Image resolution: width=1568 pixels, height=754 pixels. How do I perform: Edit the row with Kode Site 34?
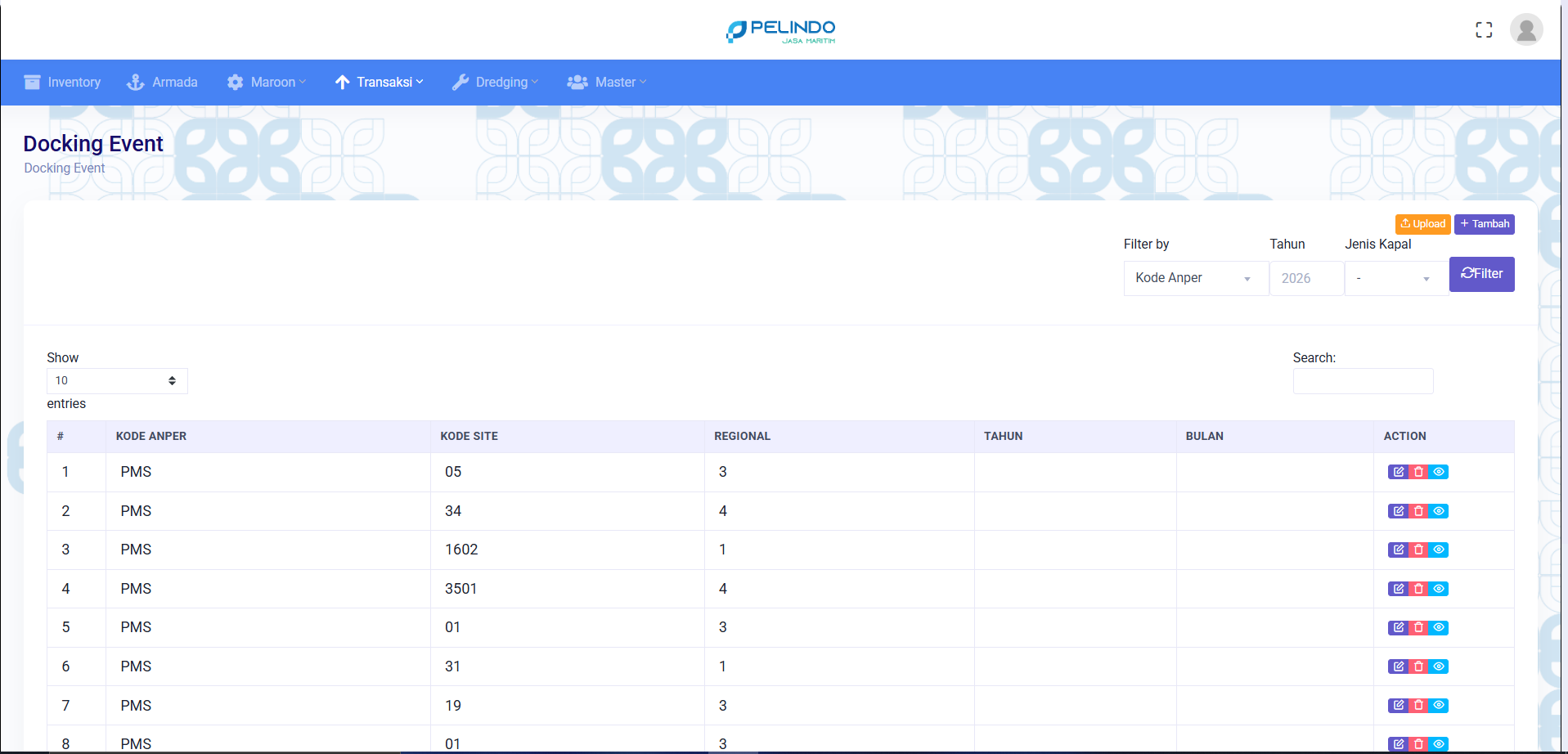point(1399,511)
